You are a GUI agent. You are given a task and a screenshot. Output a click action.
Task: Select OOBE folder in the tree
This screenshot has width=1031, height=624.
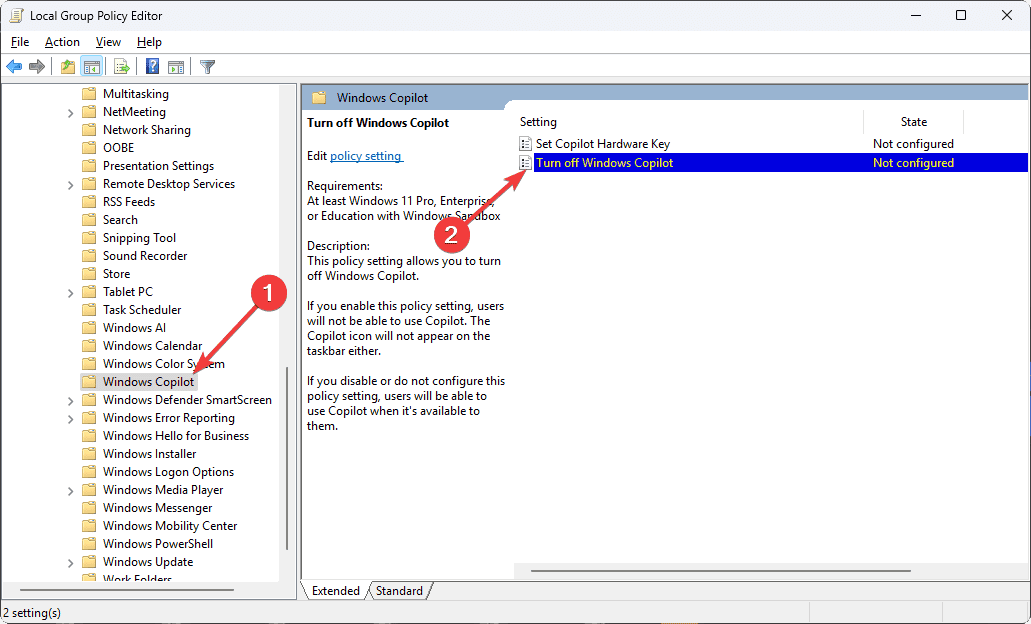click(118, 147)
